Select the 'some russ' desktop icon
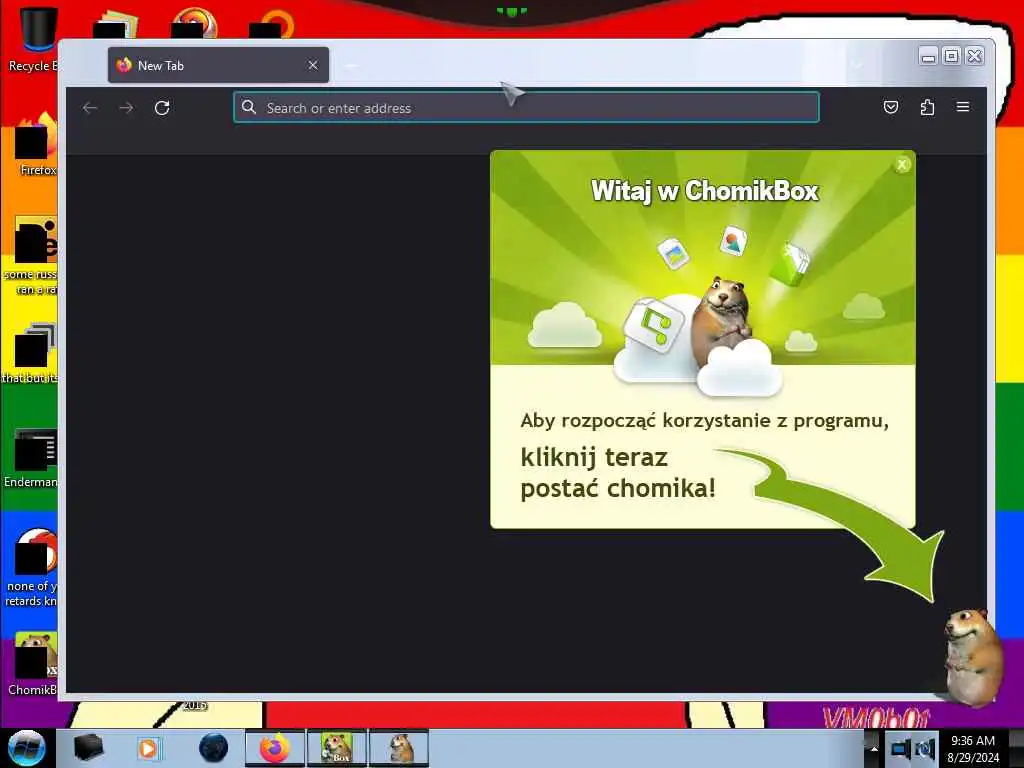1024x768 pixels. (x=31, y=255)
